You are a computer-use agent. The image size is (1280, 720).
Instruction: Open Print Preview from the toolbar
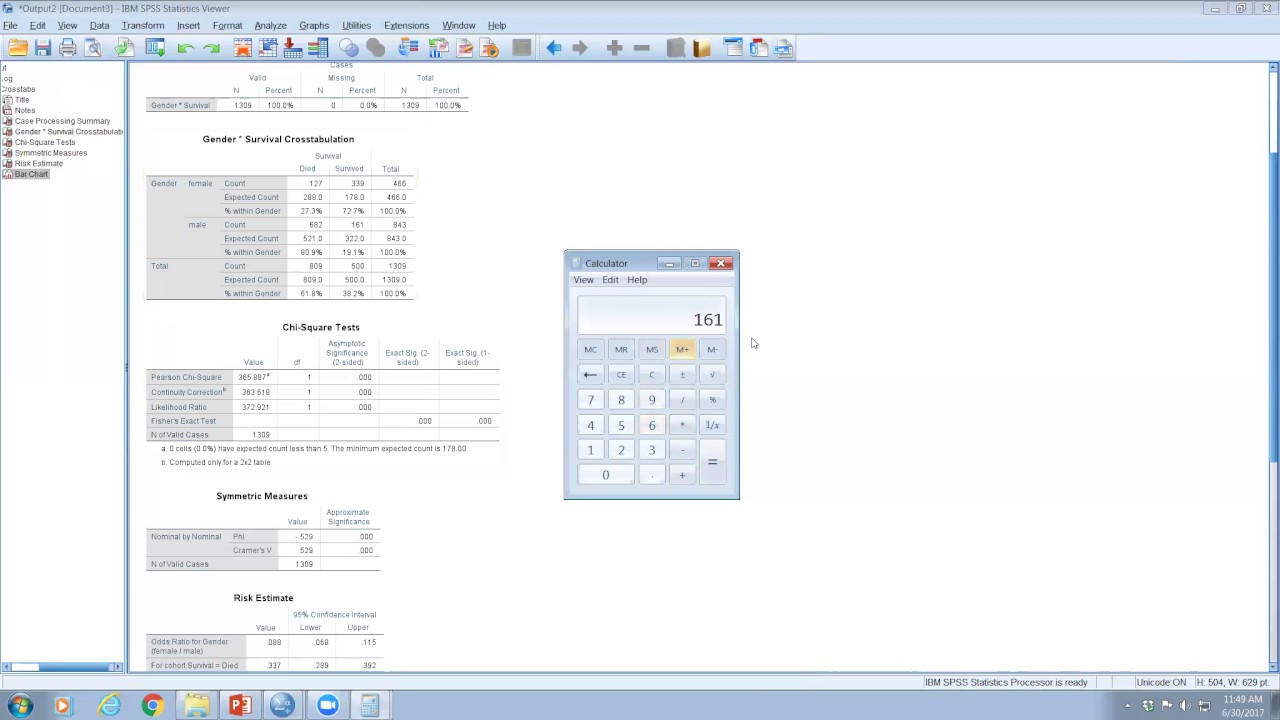tap(93, 47)
